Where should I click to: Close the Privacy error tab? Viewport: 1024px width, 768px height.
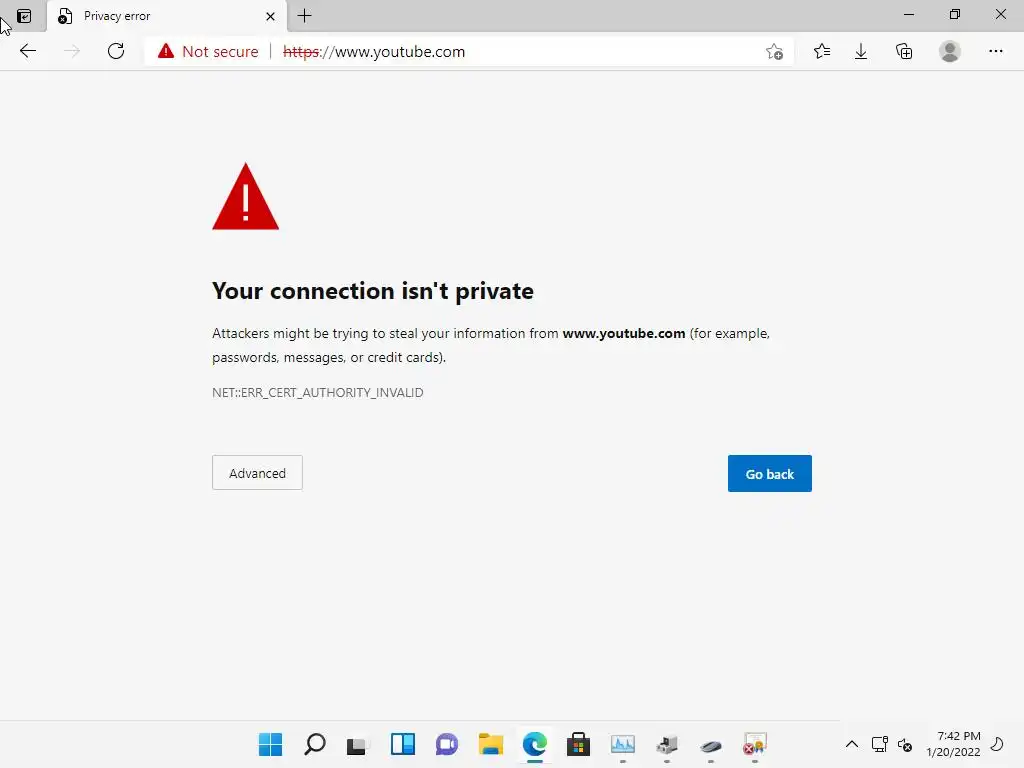coord(270,16)
